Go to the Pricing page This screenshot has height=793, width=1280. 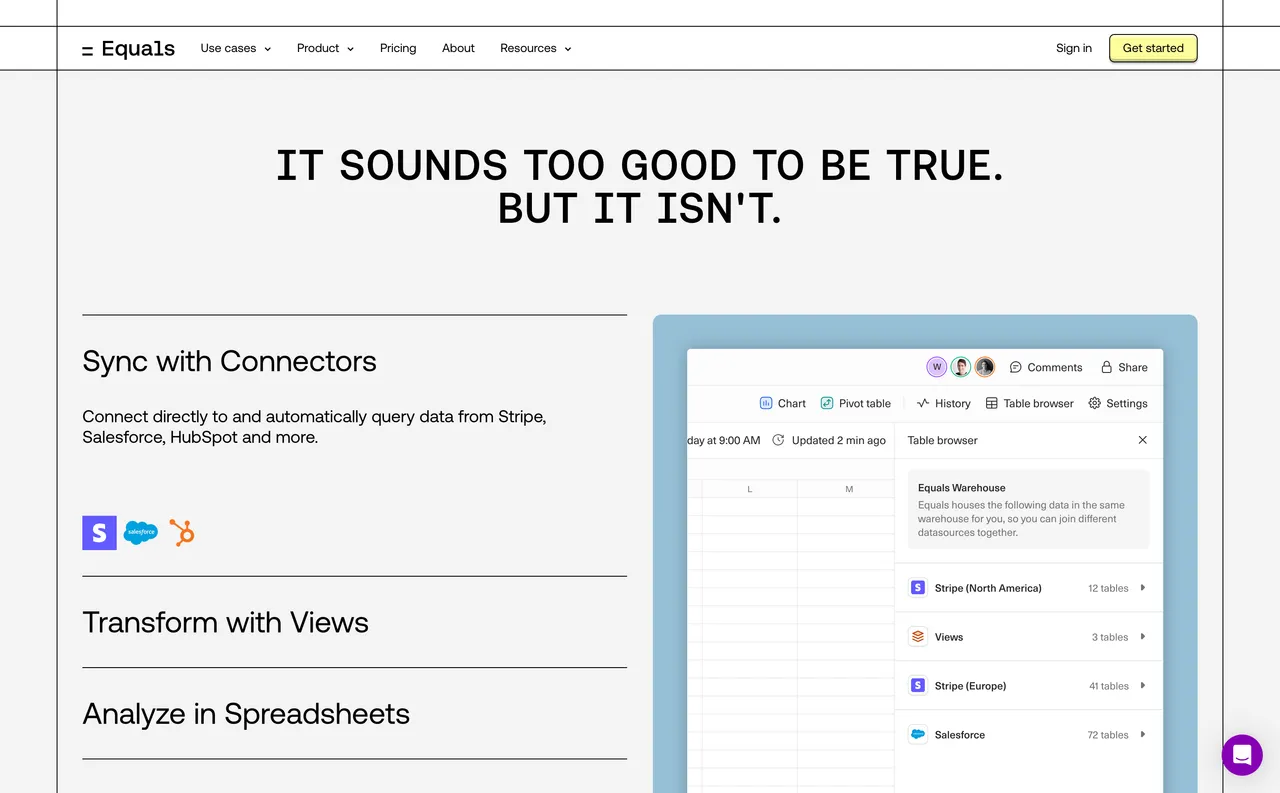pyautogui.click(x=397, y=48)
